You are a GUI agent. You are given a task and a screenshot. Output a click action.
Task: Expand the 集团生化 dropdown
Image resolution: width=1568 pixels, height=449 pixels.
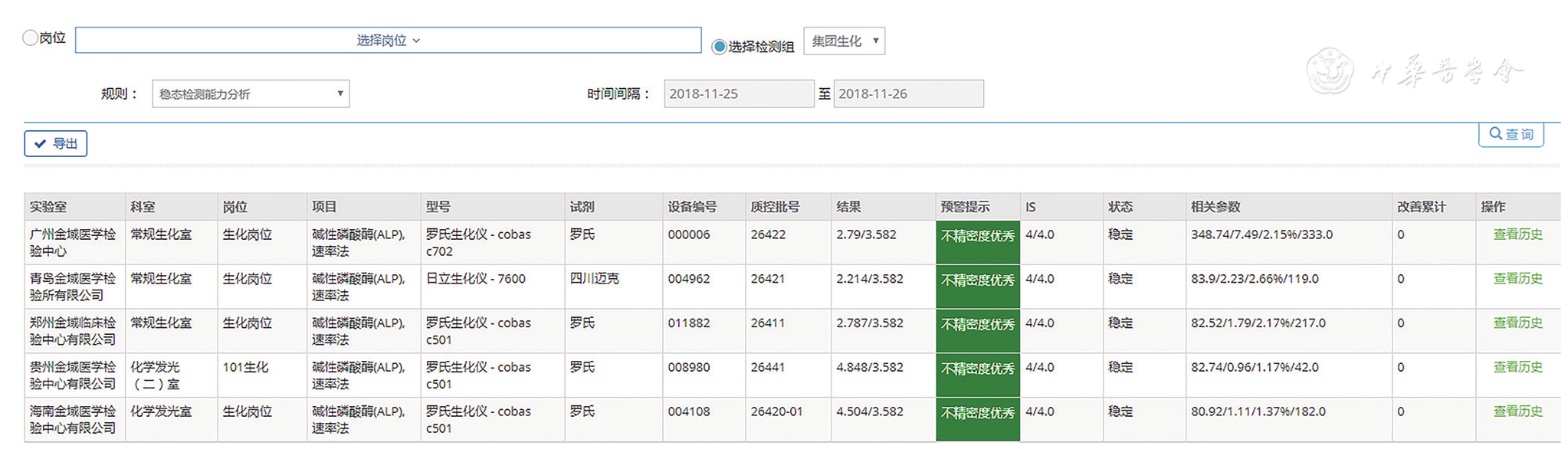click(844, 41)
